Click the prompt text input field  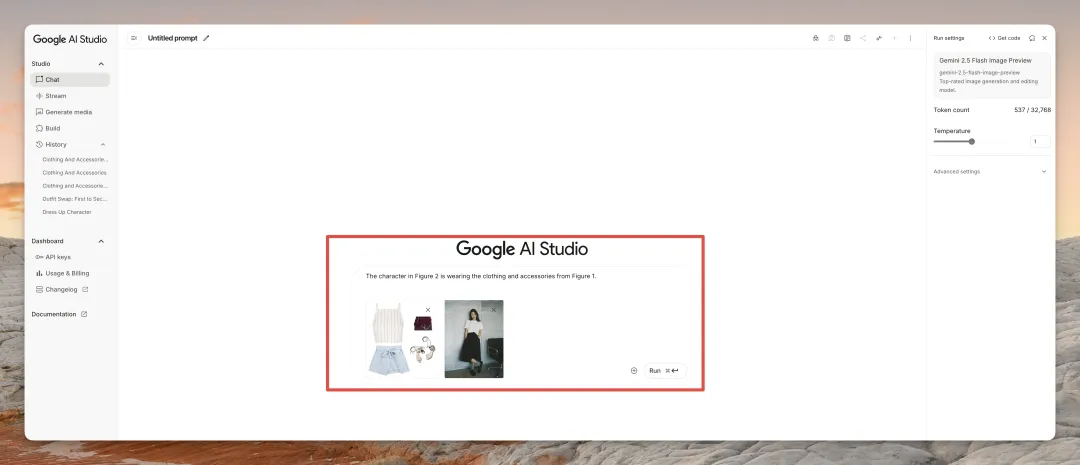tap(520, 276)
